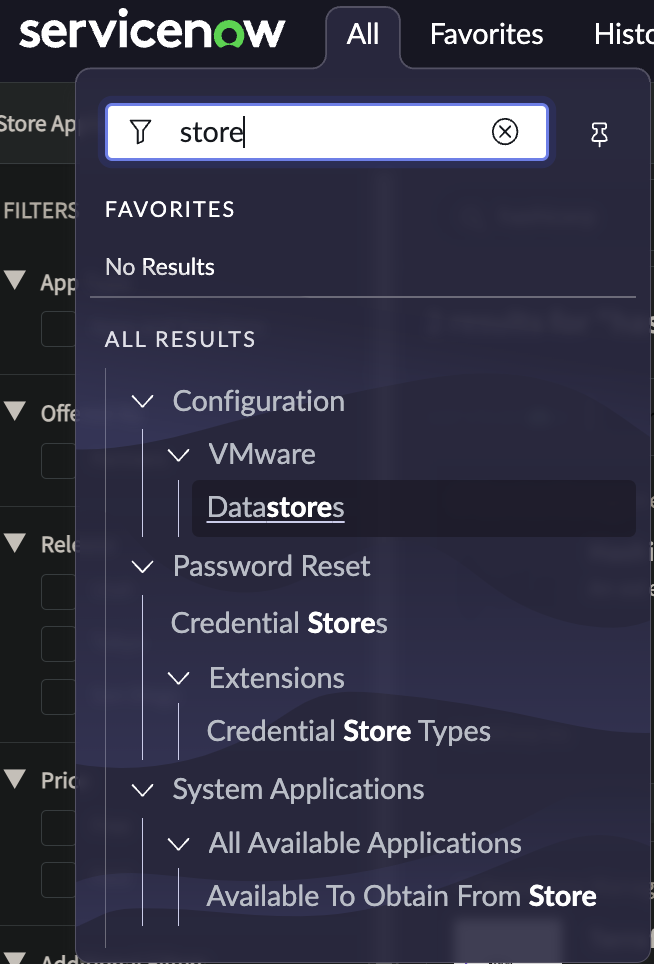Image resolution: width=654 pixels, height=964 pixels.
Task: Click into the navigator search field
Action: coord(330,132)
